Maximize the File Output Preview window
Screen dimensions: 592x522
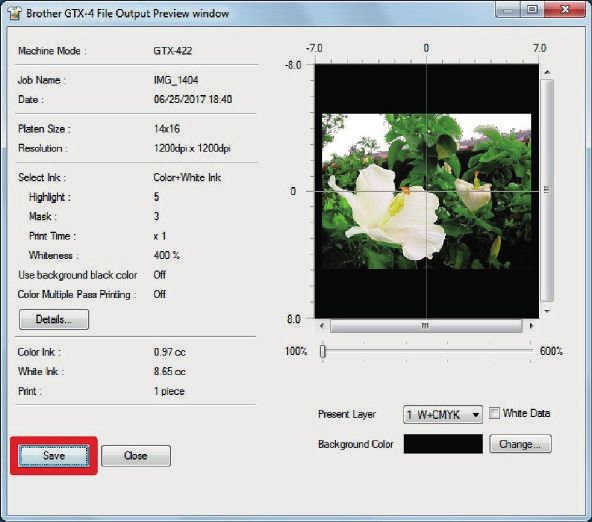[532, 10]
